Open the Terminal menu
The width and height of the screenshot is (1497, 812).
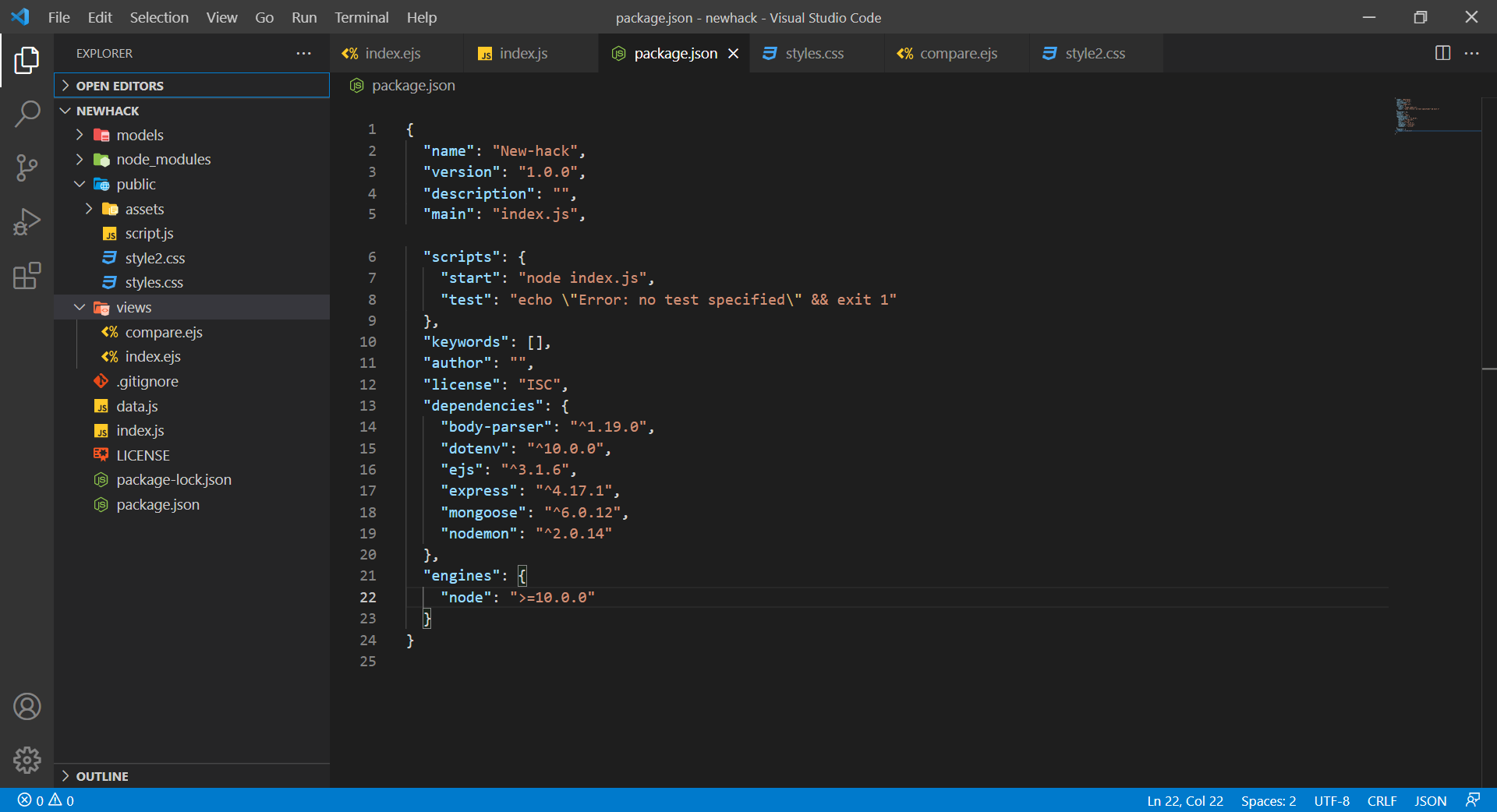(361, 17)
